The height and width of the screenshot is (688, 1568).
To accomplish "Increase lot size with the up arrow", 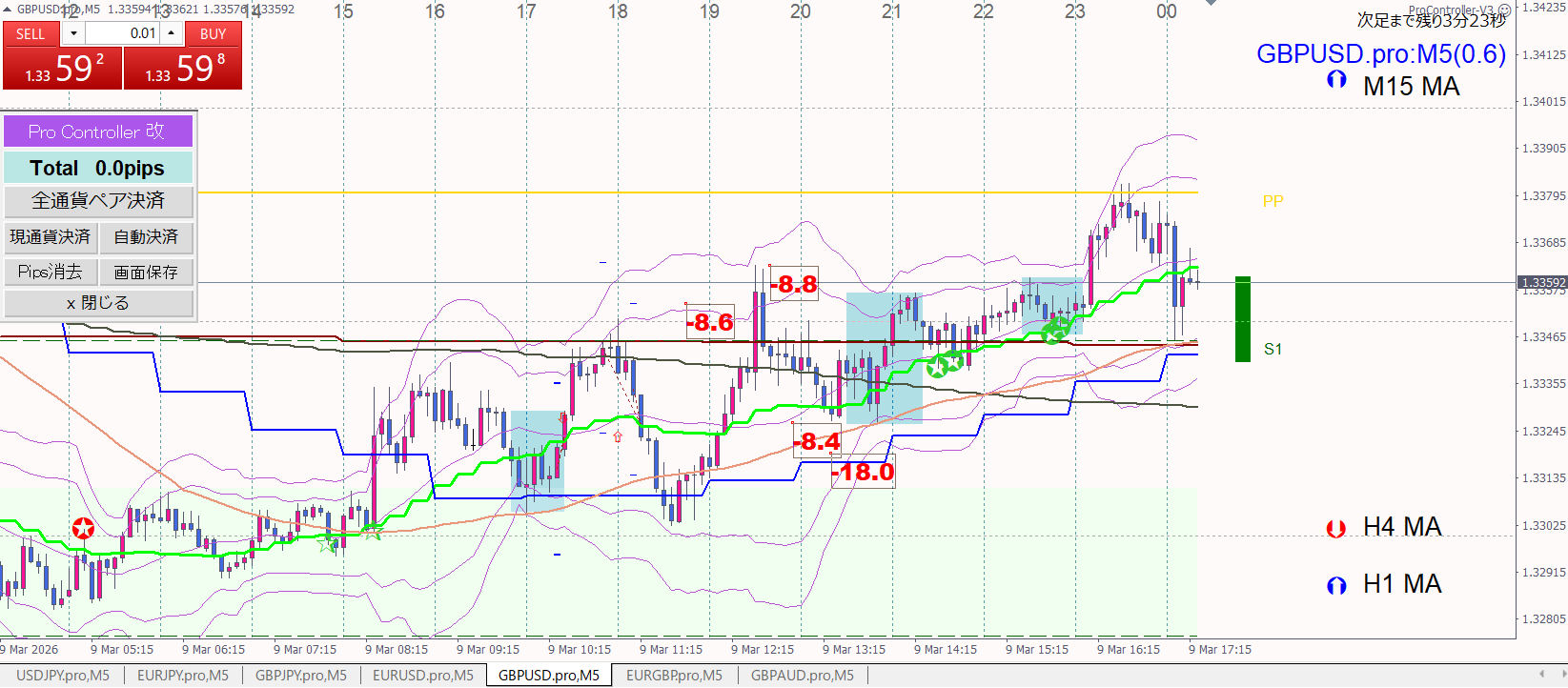I will tap(171, 33).
